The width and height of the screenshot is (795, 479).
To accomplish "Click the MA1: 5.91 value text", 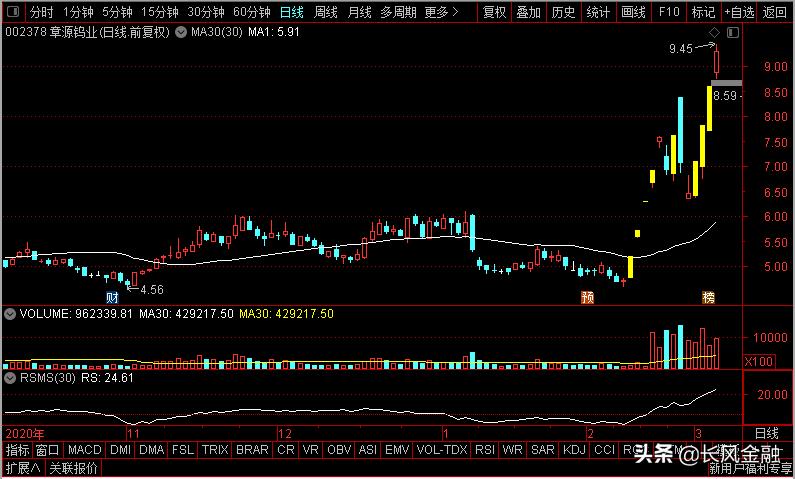I will click(274, 32).
